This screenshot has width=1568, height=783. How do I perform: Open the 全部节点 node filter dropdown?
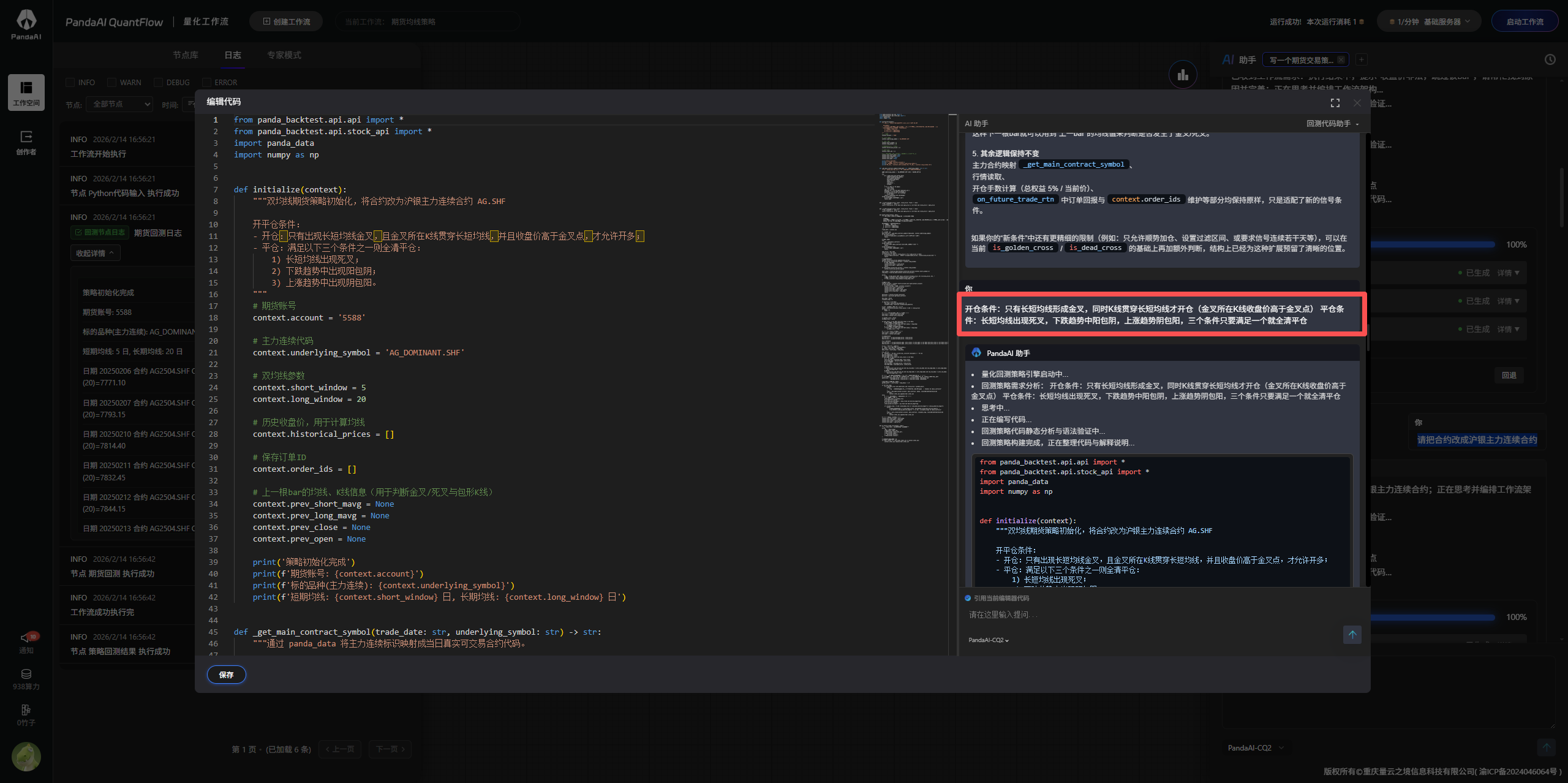tap(119, 104)
